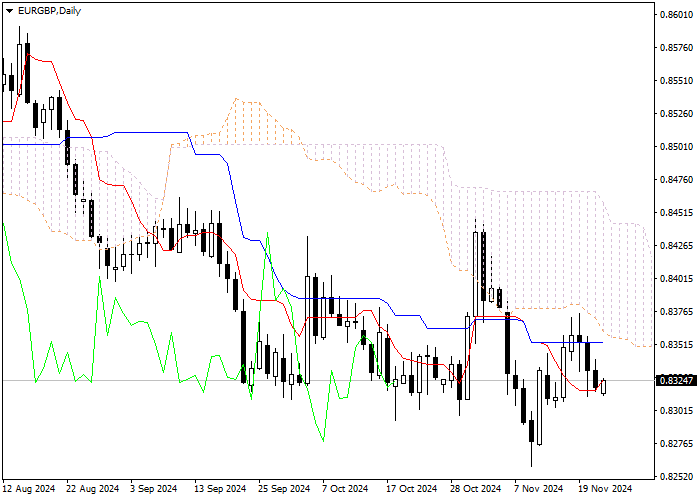Select price level 0.84015 on the scale
Screen dimensions: 700x500
(x=677, y=279)
